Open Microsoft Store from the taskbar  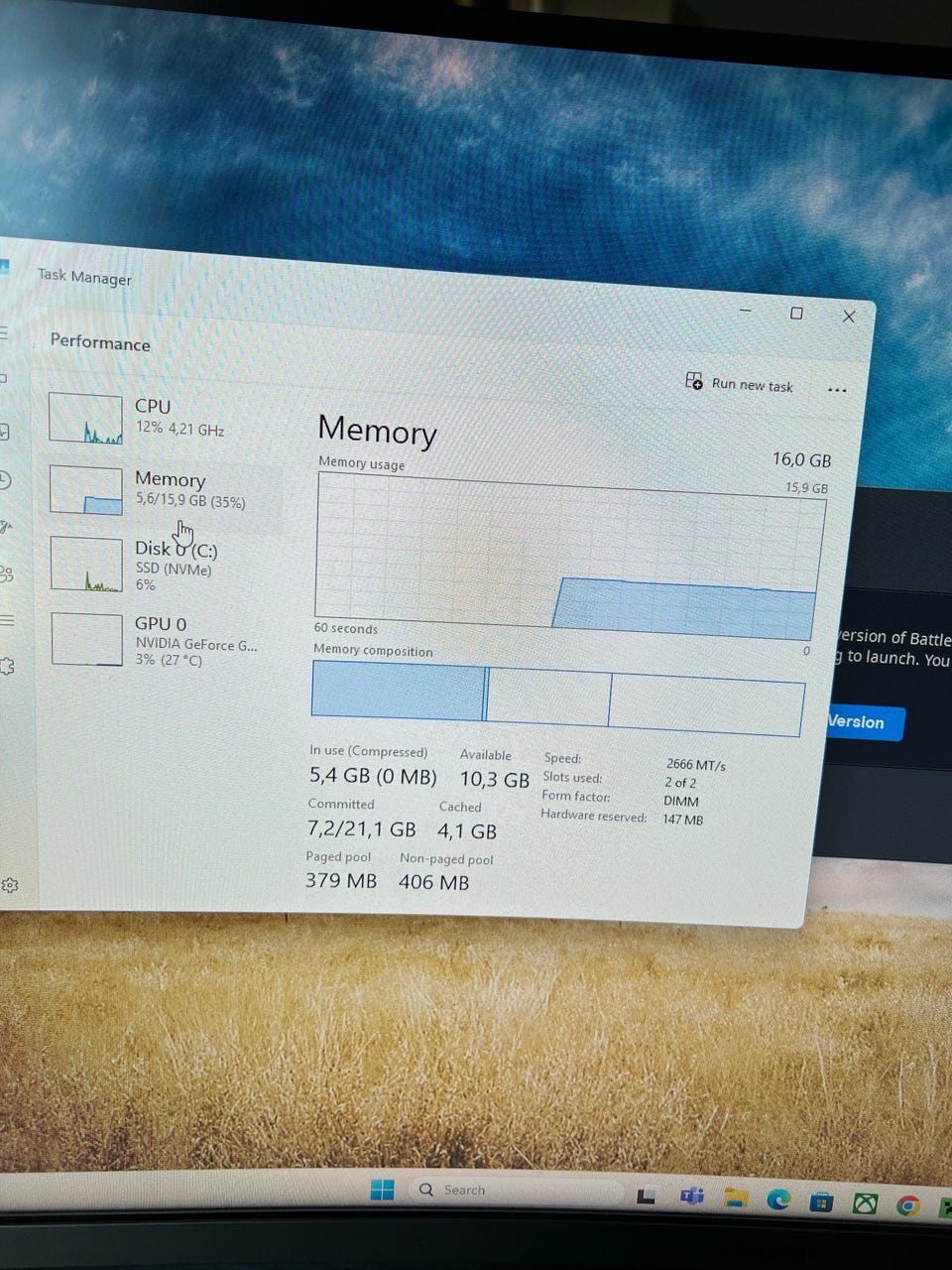pyautogui.click(x=821, y=1203)
